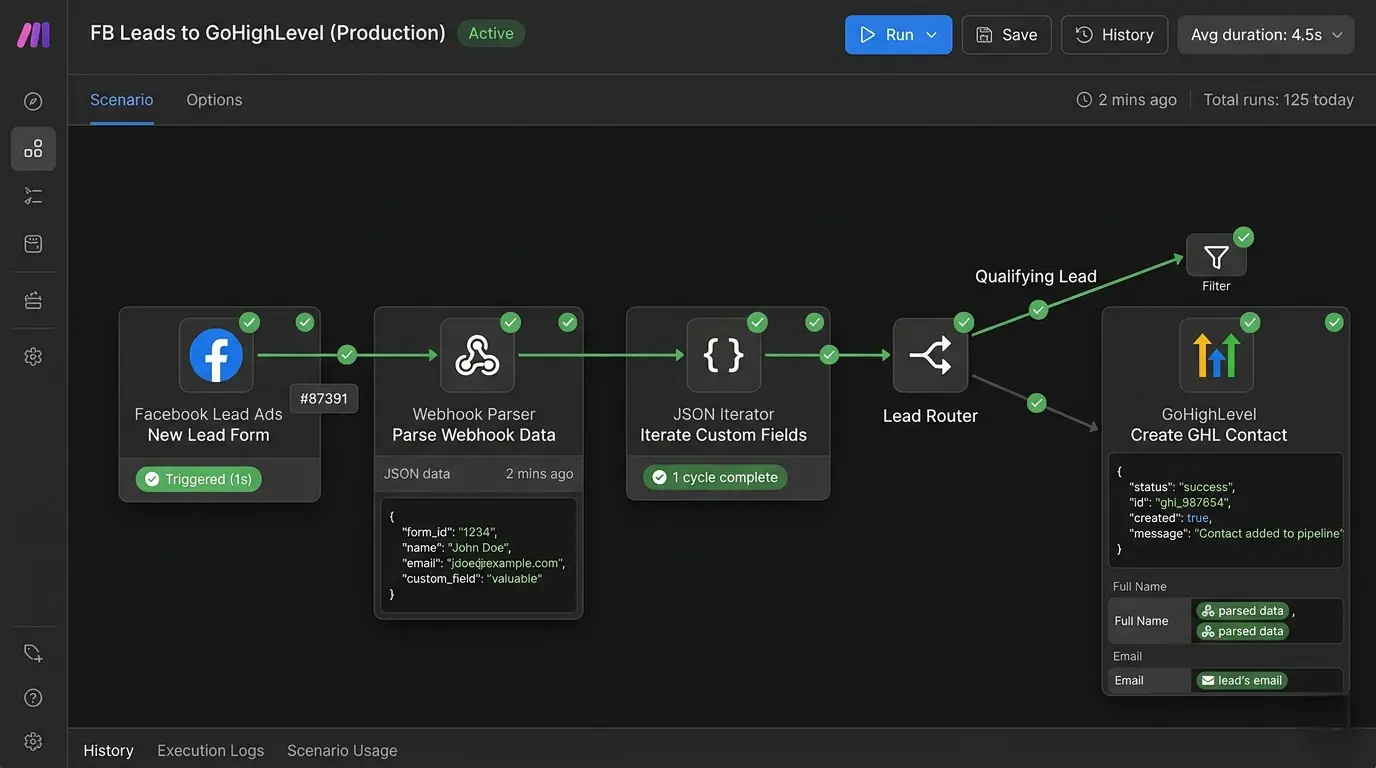This screenshot has width=1376, height=768.
Task: Open the Scenario Usage tab
Action: pyautogui.click(x=342, y=750)
